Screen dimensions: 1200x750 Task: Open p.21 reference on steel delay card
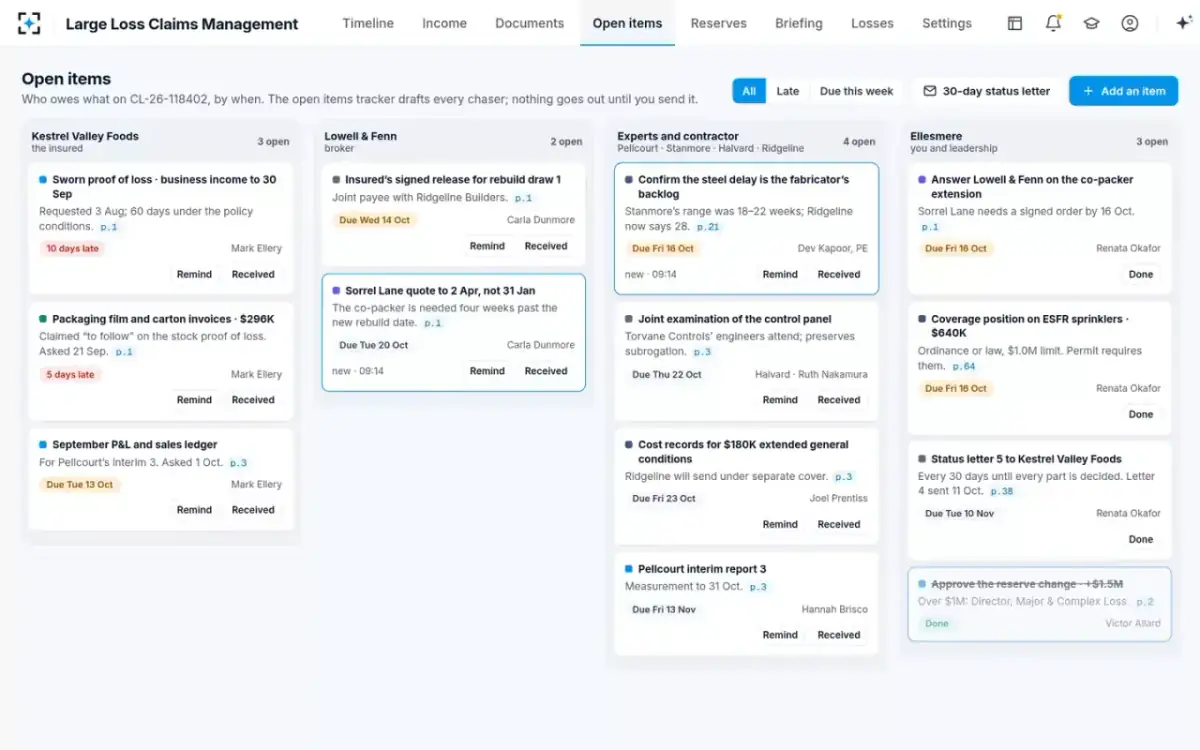(708, 227)
